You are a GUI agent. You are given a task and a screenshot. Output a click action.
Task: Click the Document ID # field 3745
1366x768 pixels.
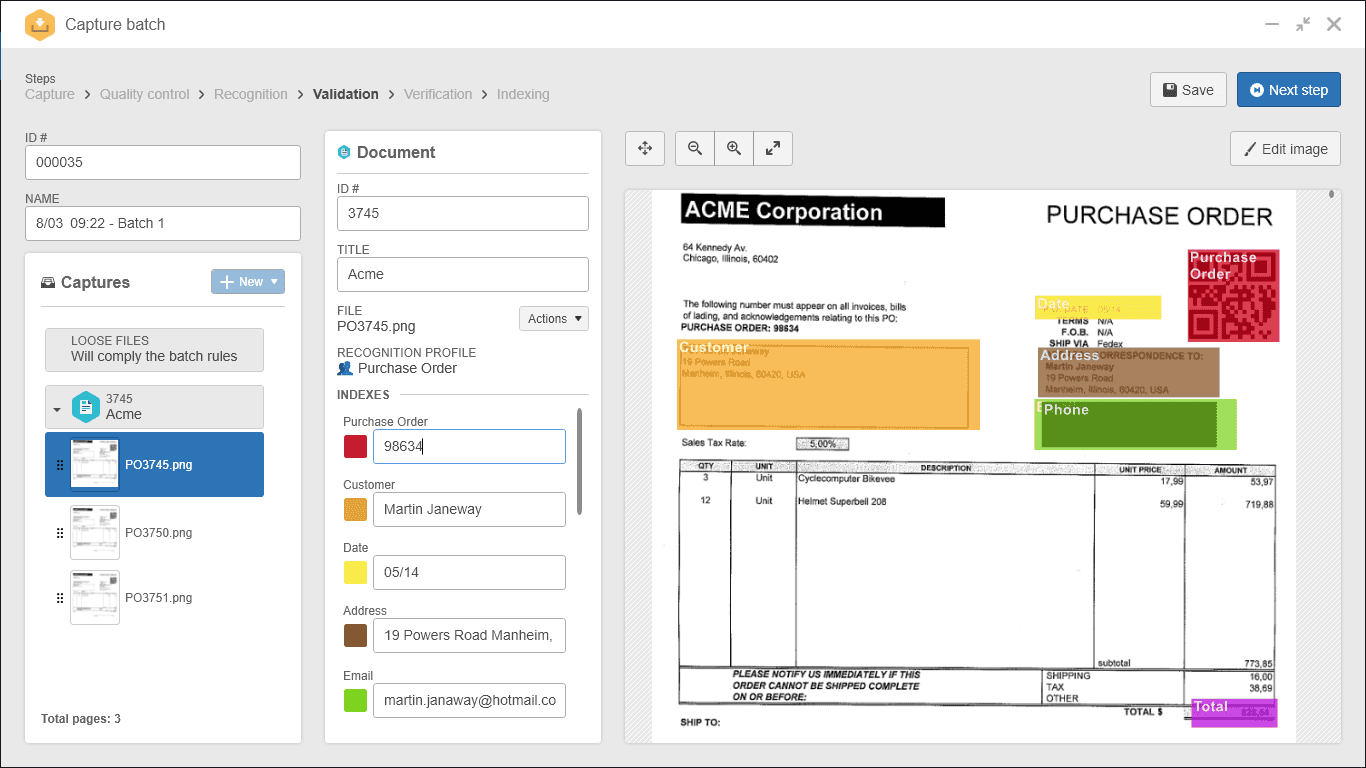click(463, 213)
